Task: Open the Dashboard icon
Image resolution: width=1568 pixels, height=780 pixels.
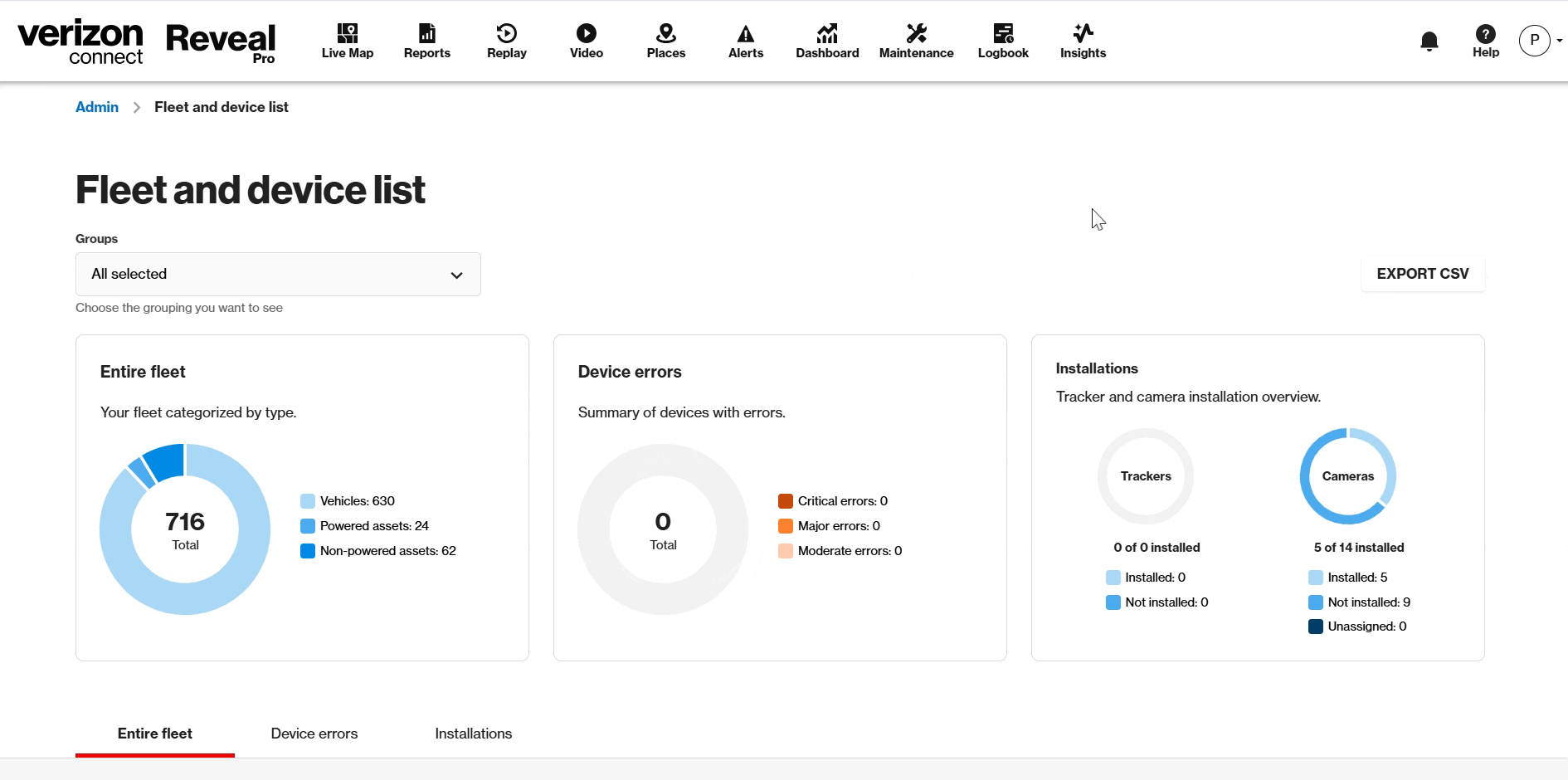Action: click(827, 33)
